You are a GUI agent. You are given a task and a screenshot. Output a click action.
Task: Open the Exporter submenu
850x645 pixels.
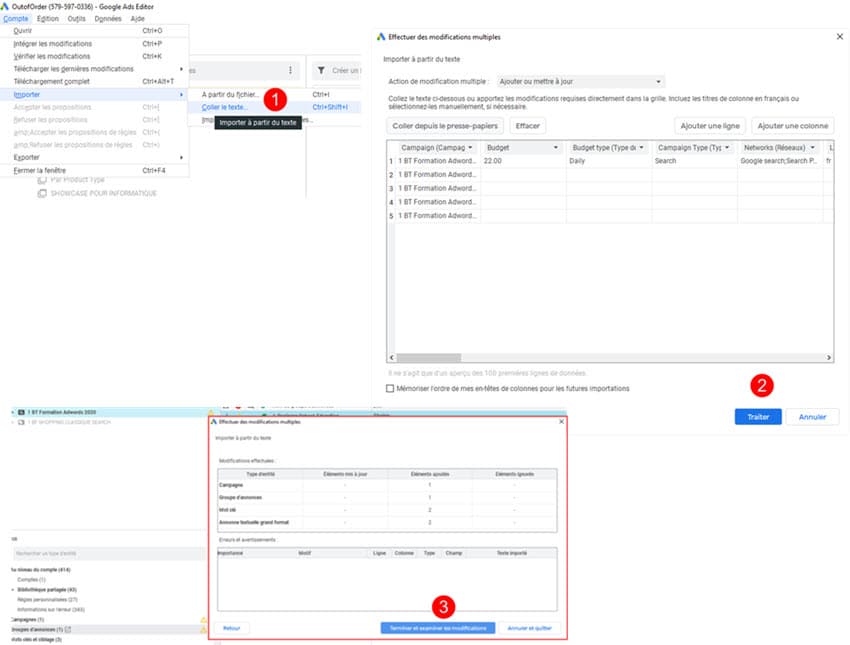[95, 157]
